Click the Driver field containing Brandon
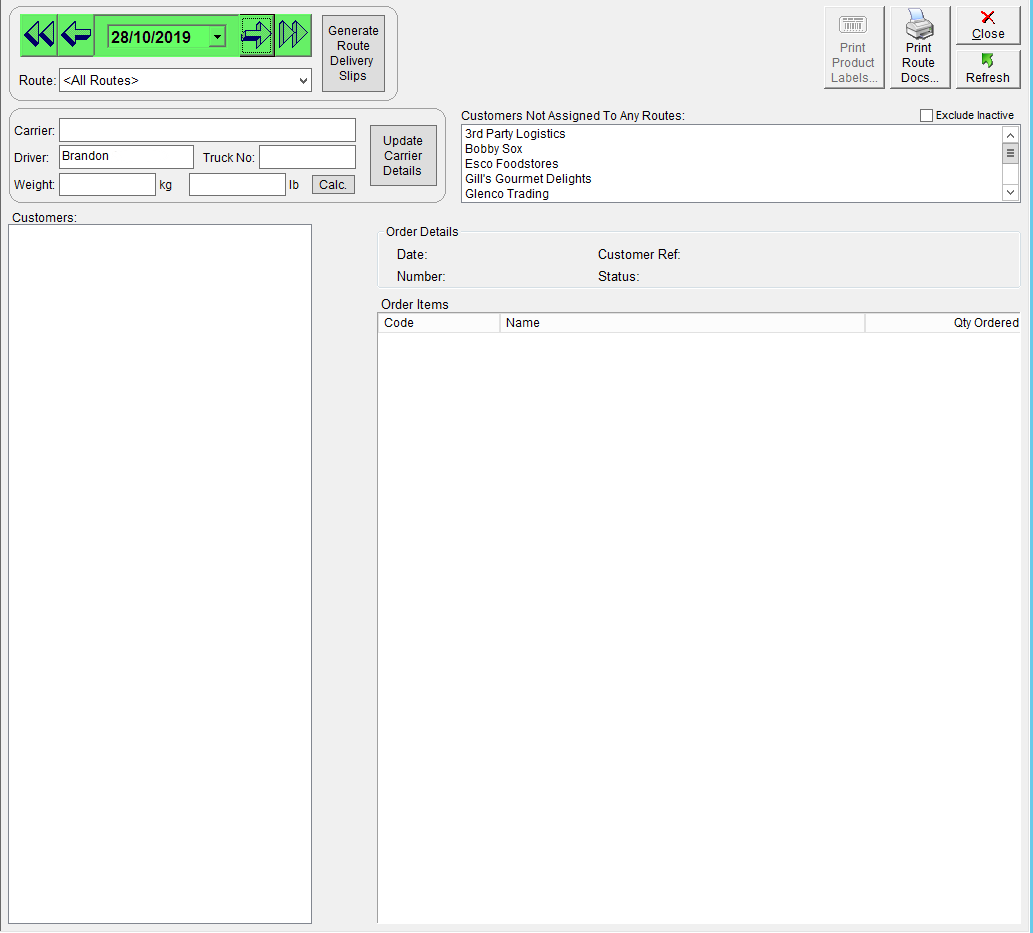The height and width of the screenshot is (933, 1033). pos(126,157)
